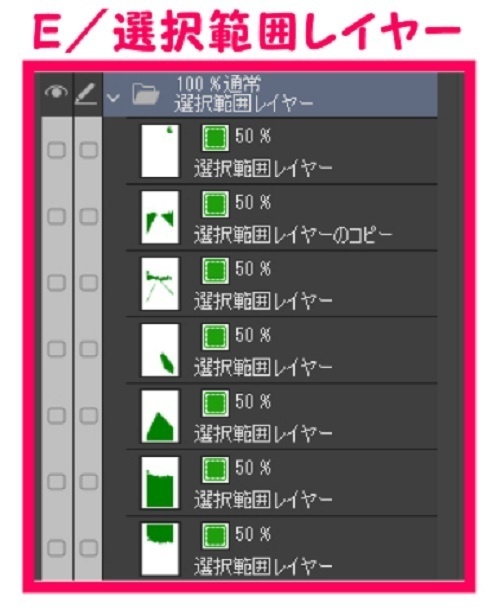Show the layer whose thumbnail is mostly filled green
500x613 pixels.
(x=56, y=482)
